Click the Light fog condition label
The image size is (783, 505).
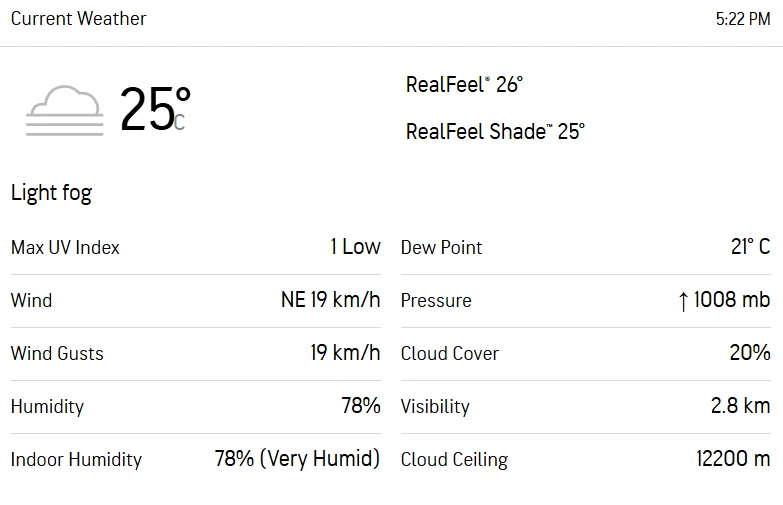pos(51,193)
